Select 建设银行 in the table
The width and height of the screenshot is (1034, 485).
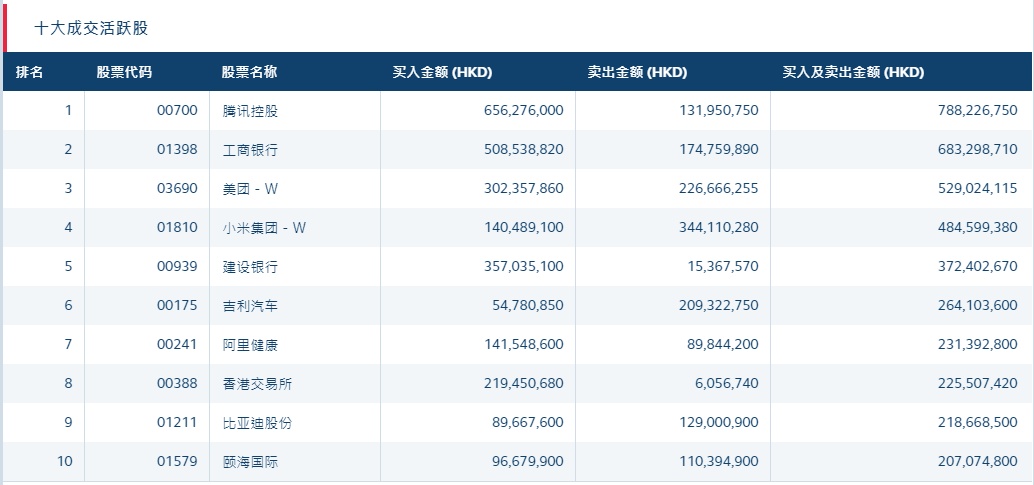[x=250, y=267]
